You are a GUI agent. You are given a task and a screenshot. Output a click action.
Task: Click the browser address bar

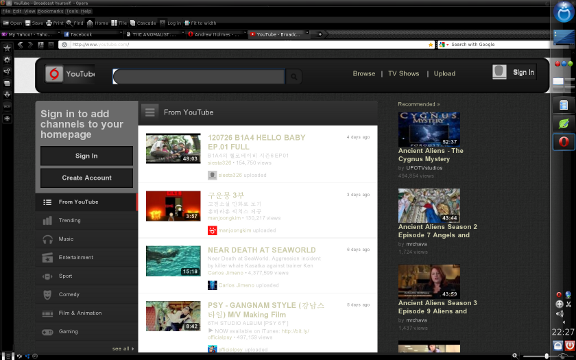click(246, 44)
